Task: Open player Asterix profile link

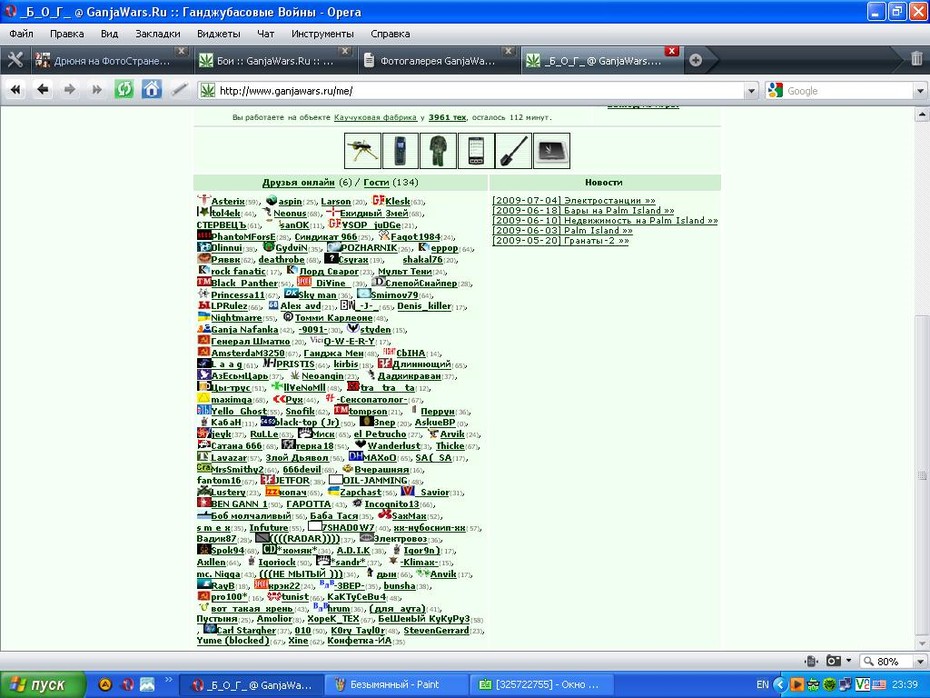Action: tap(228, 202)
